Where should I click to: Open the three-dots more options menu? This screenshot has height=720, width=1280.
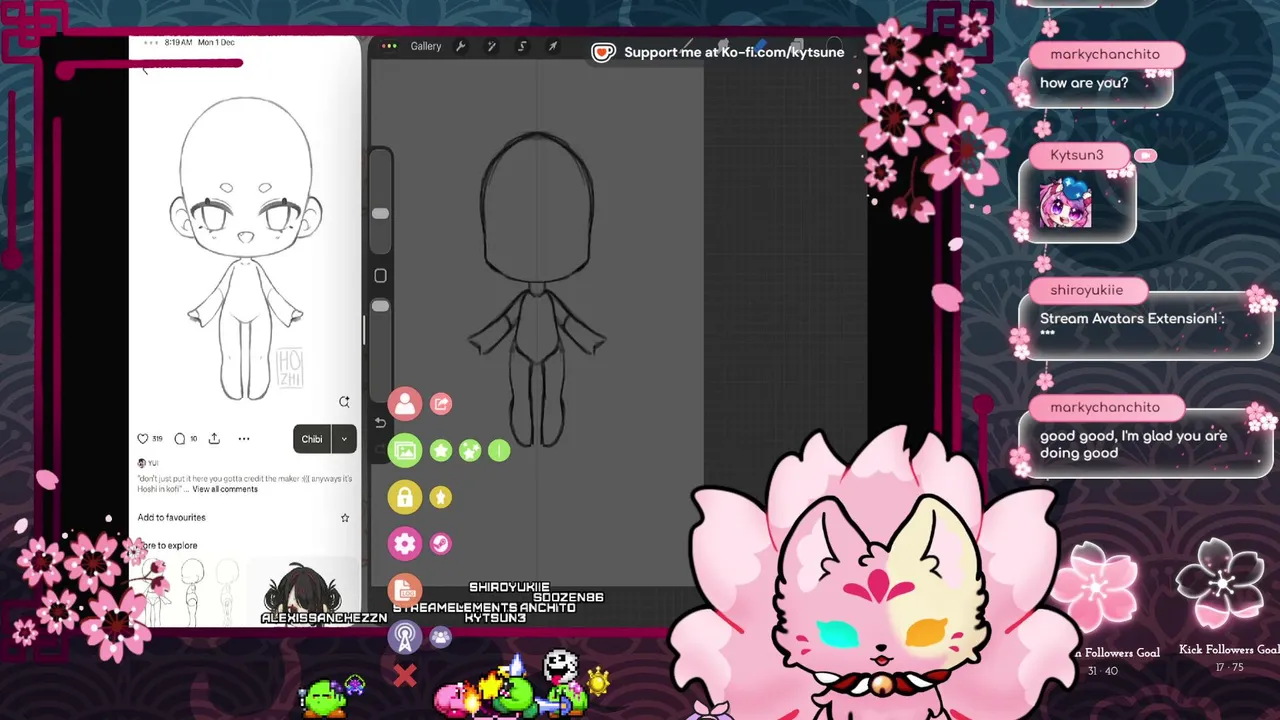244,439
